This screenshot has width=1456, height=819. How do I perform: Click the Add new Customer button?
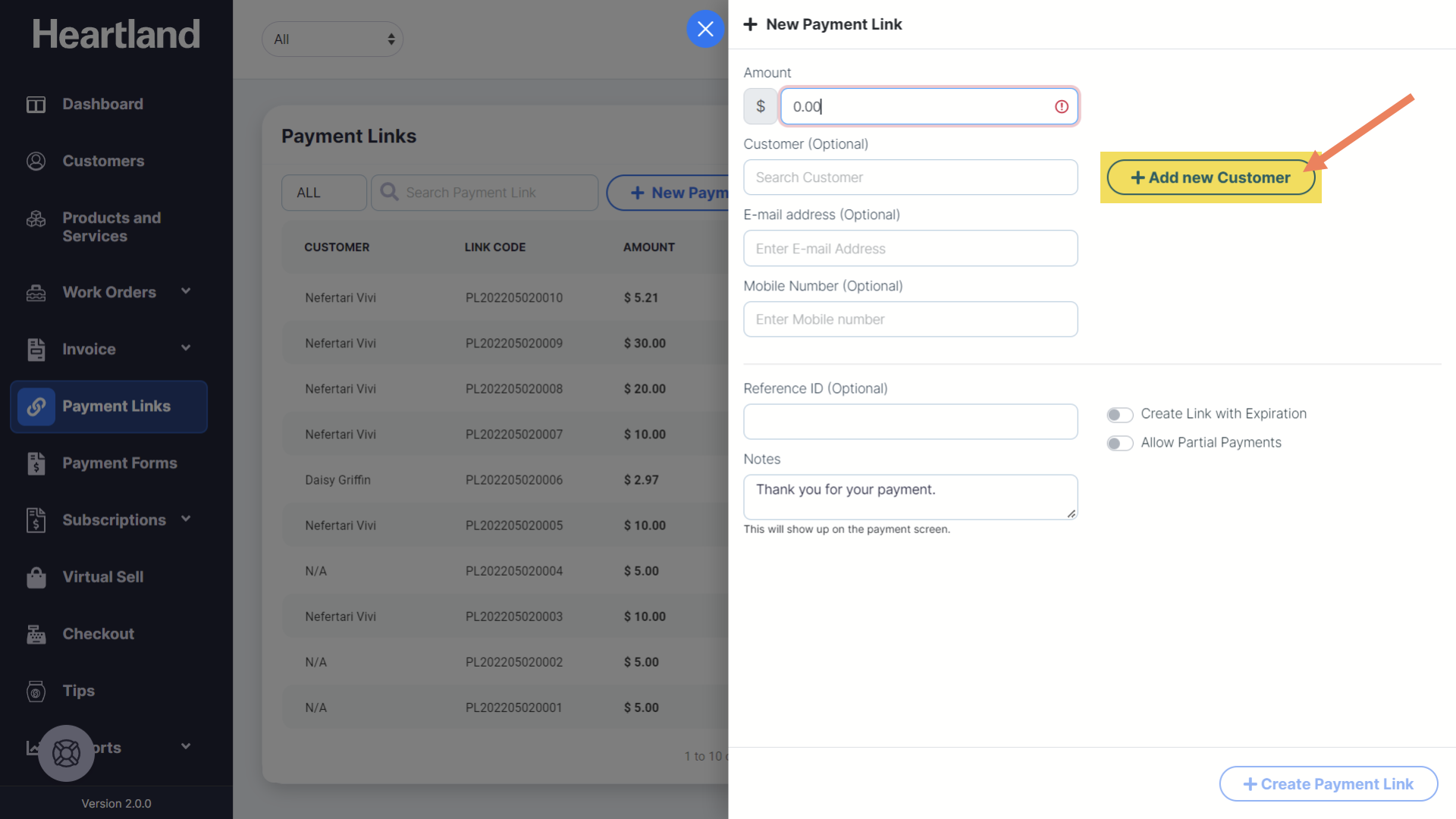(1210, 178)
